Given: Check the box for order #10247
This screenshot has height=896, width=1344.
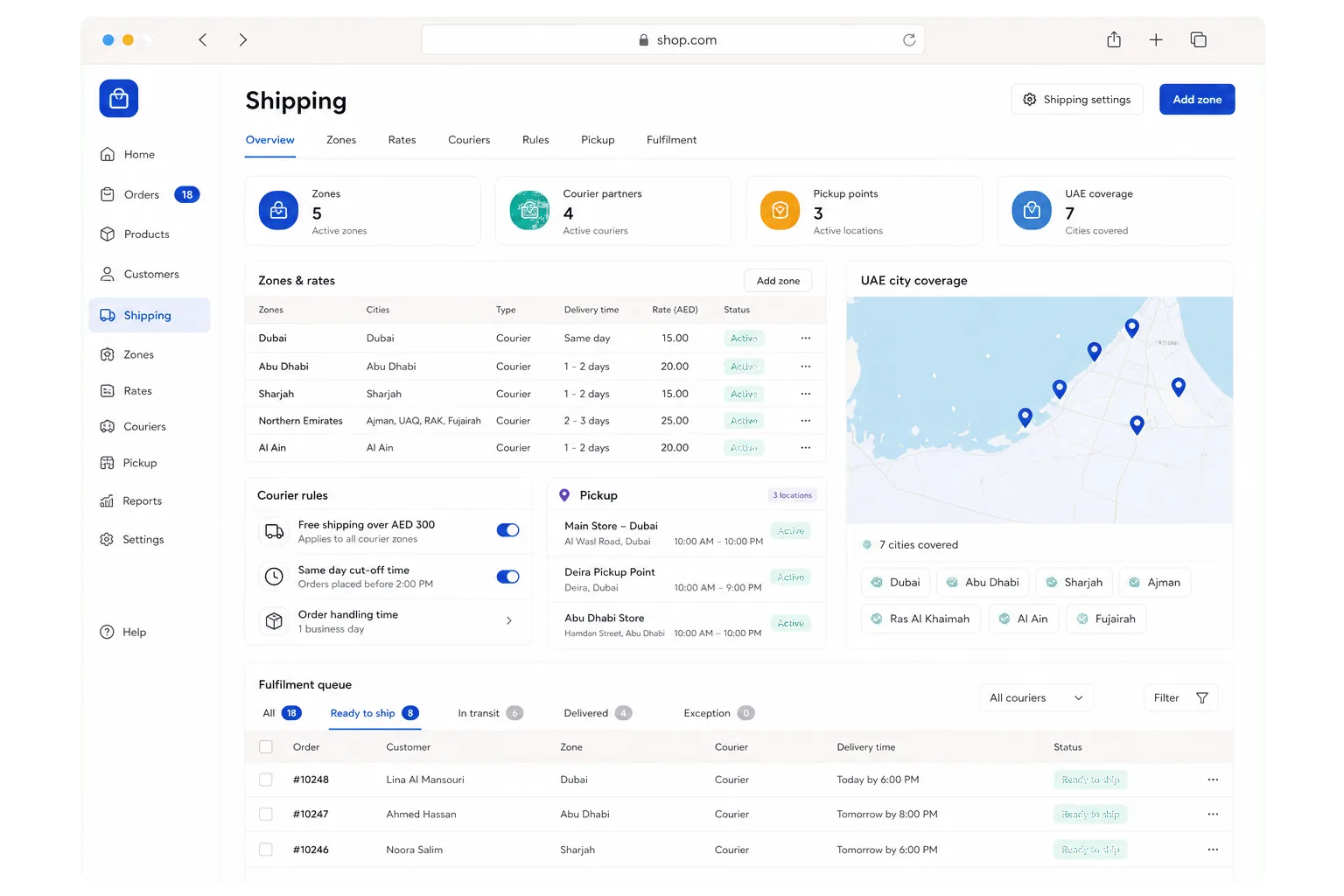Looking at the screenshot, I should (266, 815).
